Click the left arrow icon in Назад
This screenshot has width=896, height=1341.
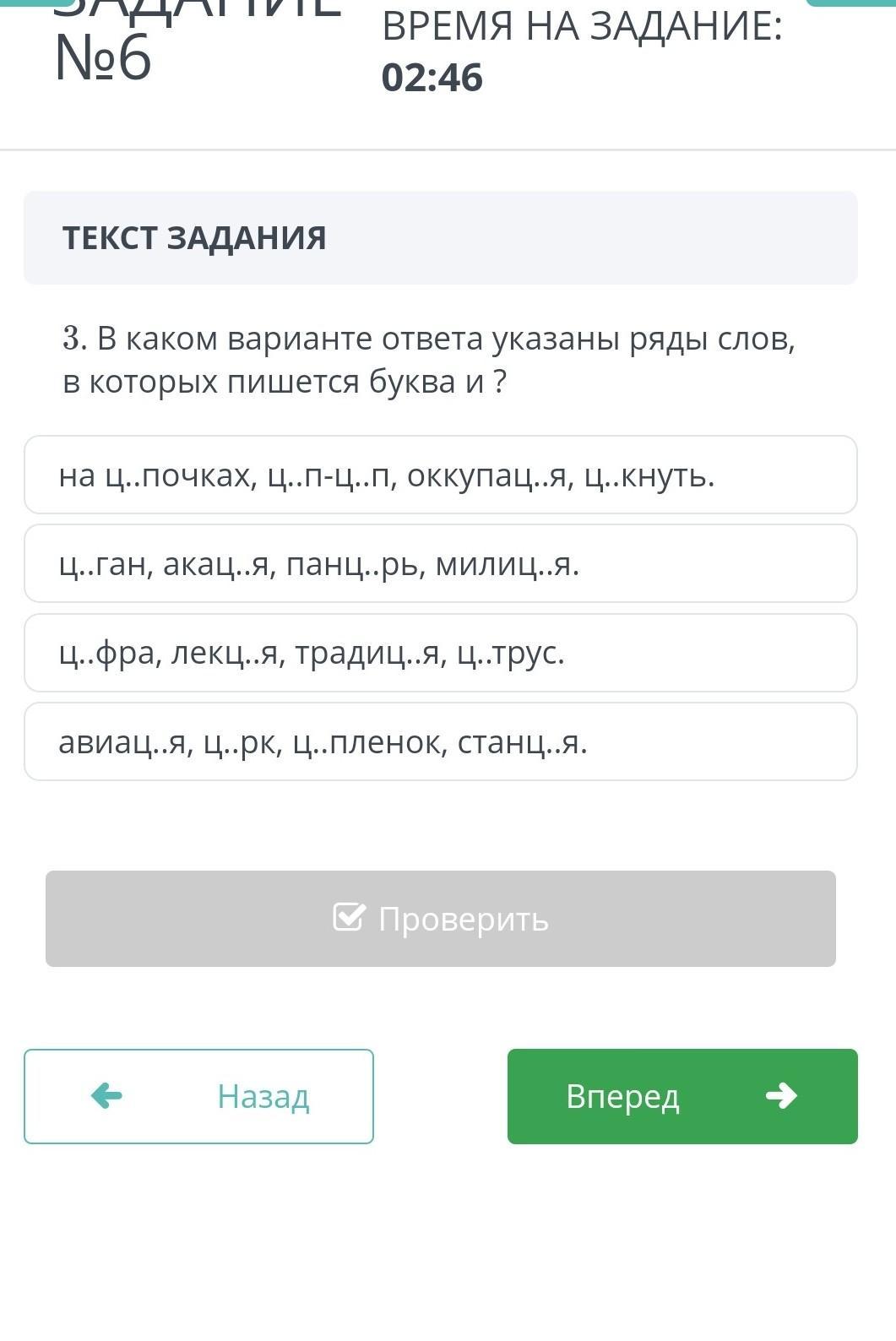(x=106, y=1095)
